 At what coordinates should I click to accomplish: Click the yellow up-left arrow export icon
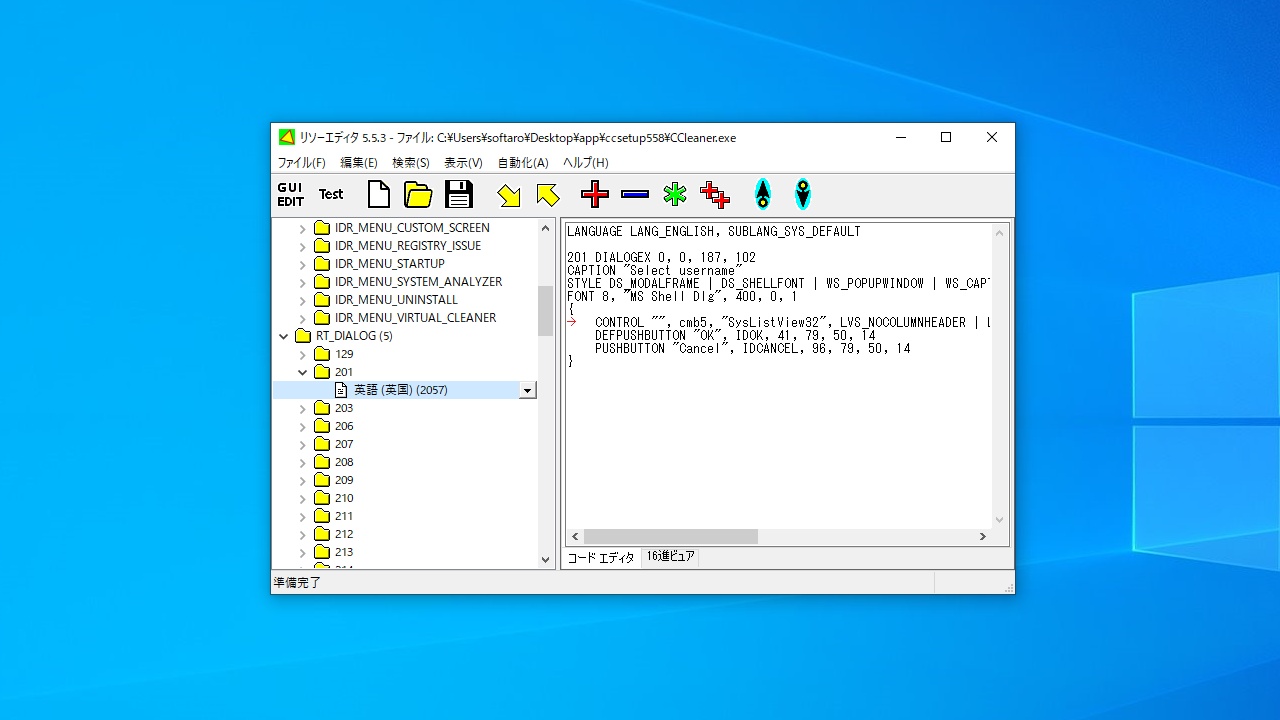click(x=548, y=195)
